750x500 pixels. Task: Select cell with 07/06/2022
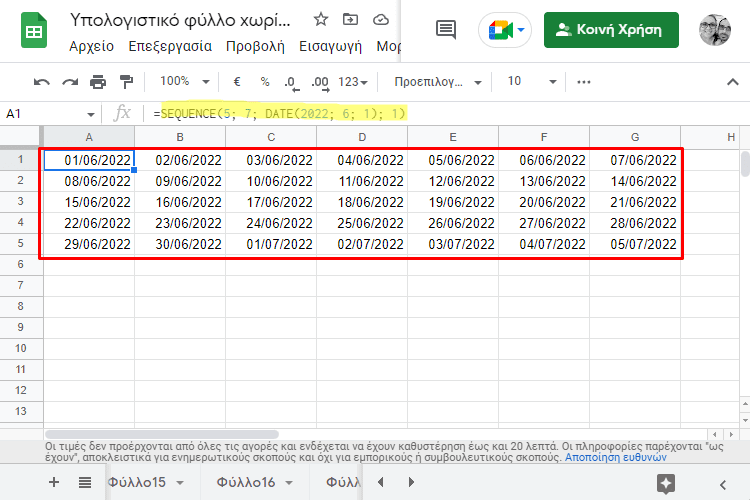pos(635,160)
